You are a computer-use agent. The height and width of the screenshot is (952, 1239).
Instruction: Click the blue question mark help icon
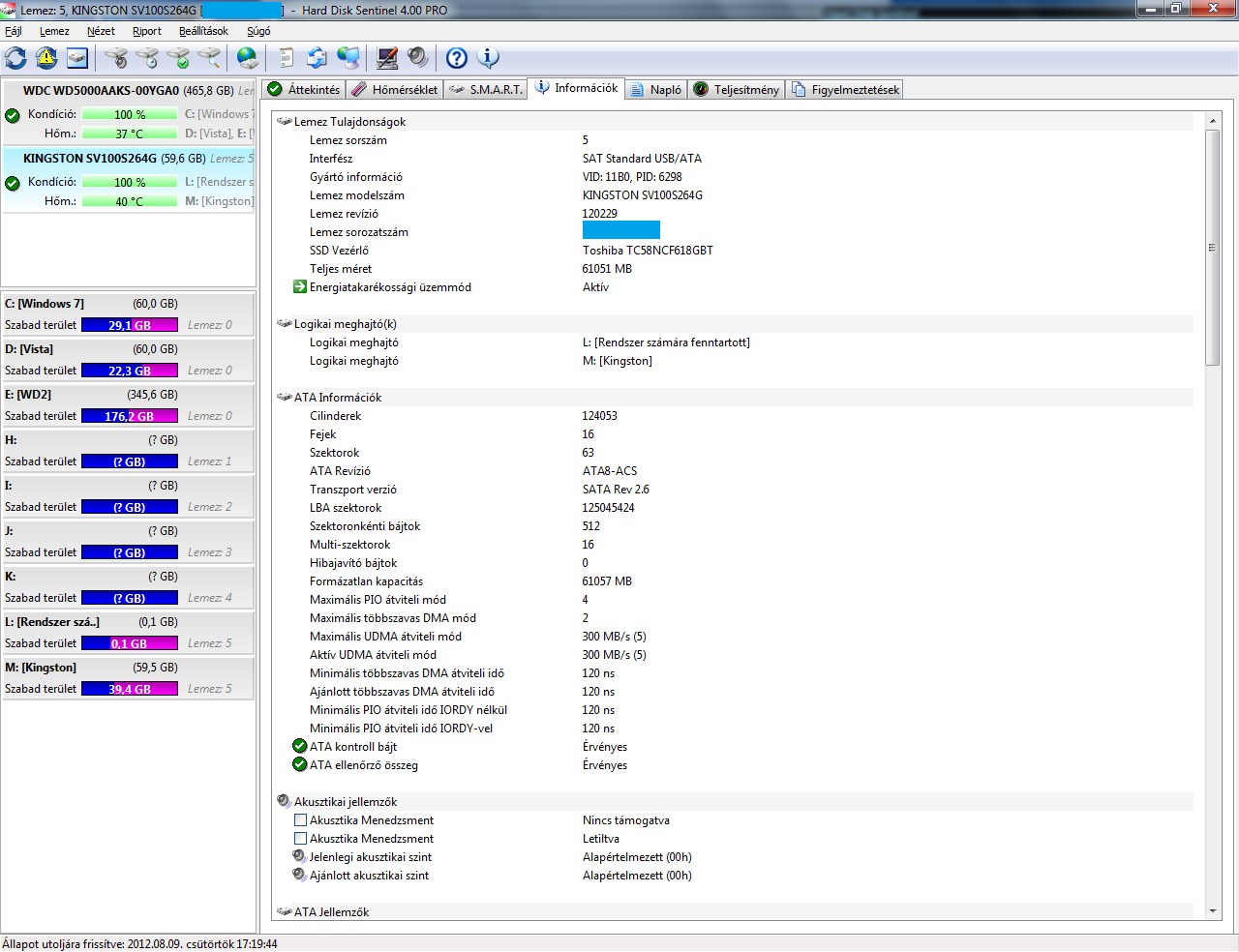click(457, 58)
